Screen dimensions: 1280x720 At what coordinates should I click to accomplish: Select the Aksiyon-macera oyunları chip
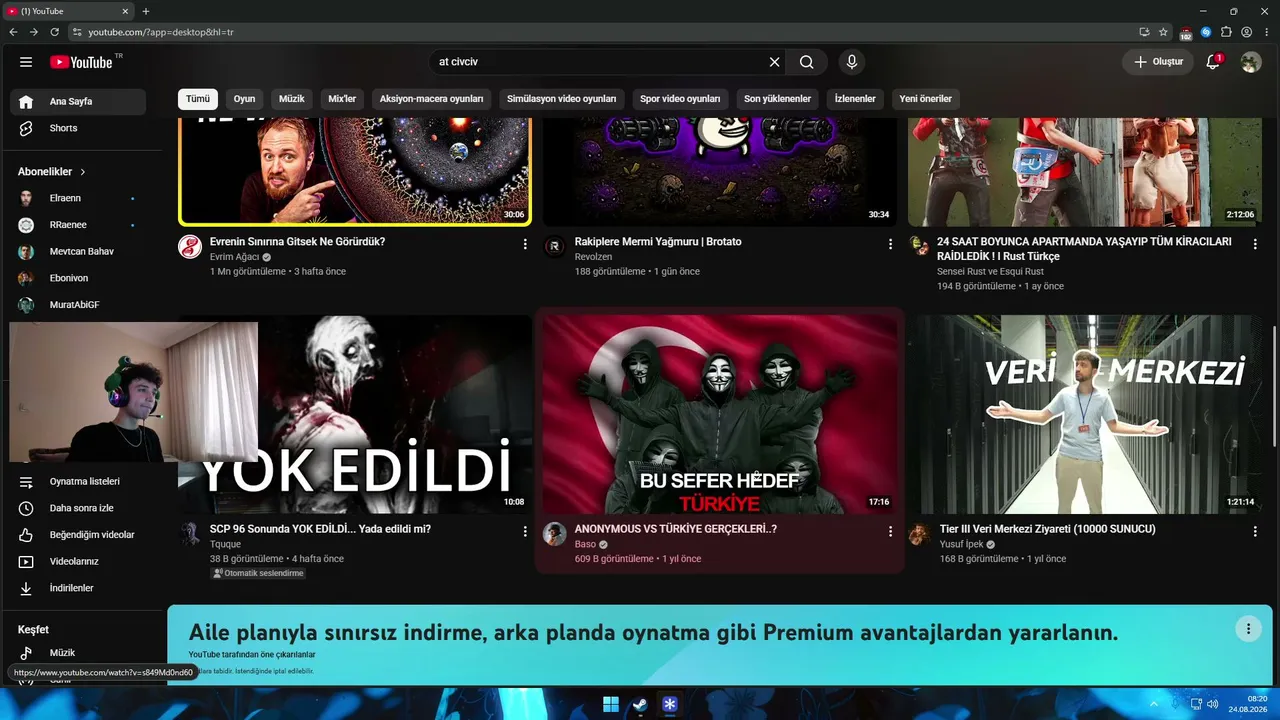click(432, 99)
